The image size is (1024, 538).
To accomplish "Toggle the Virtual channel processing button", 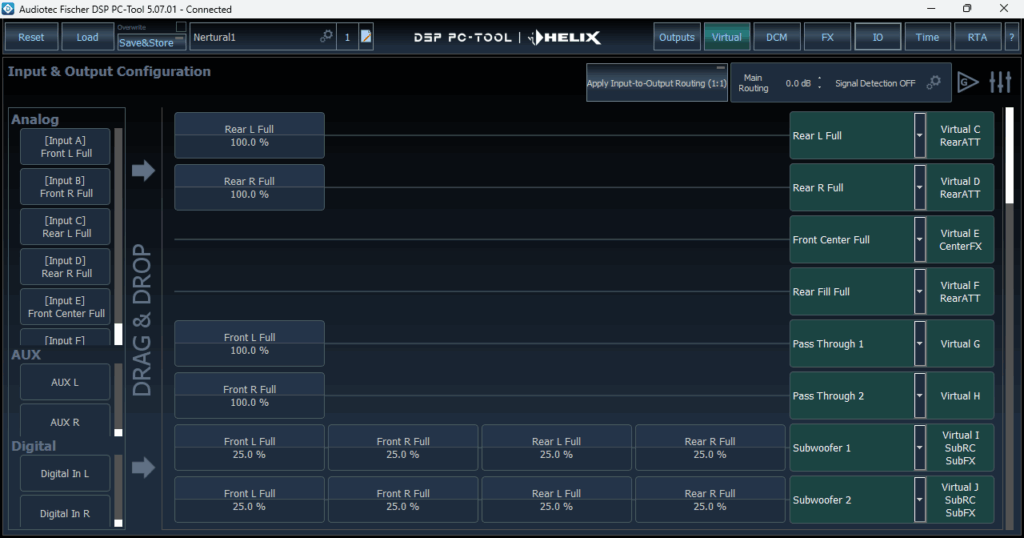I will point(727,37).
